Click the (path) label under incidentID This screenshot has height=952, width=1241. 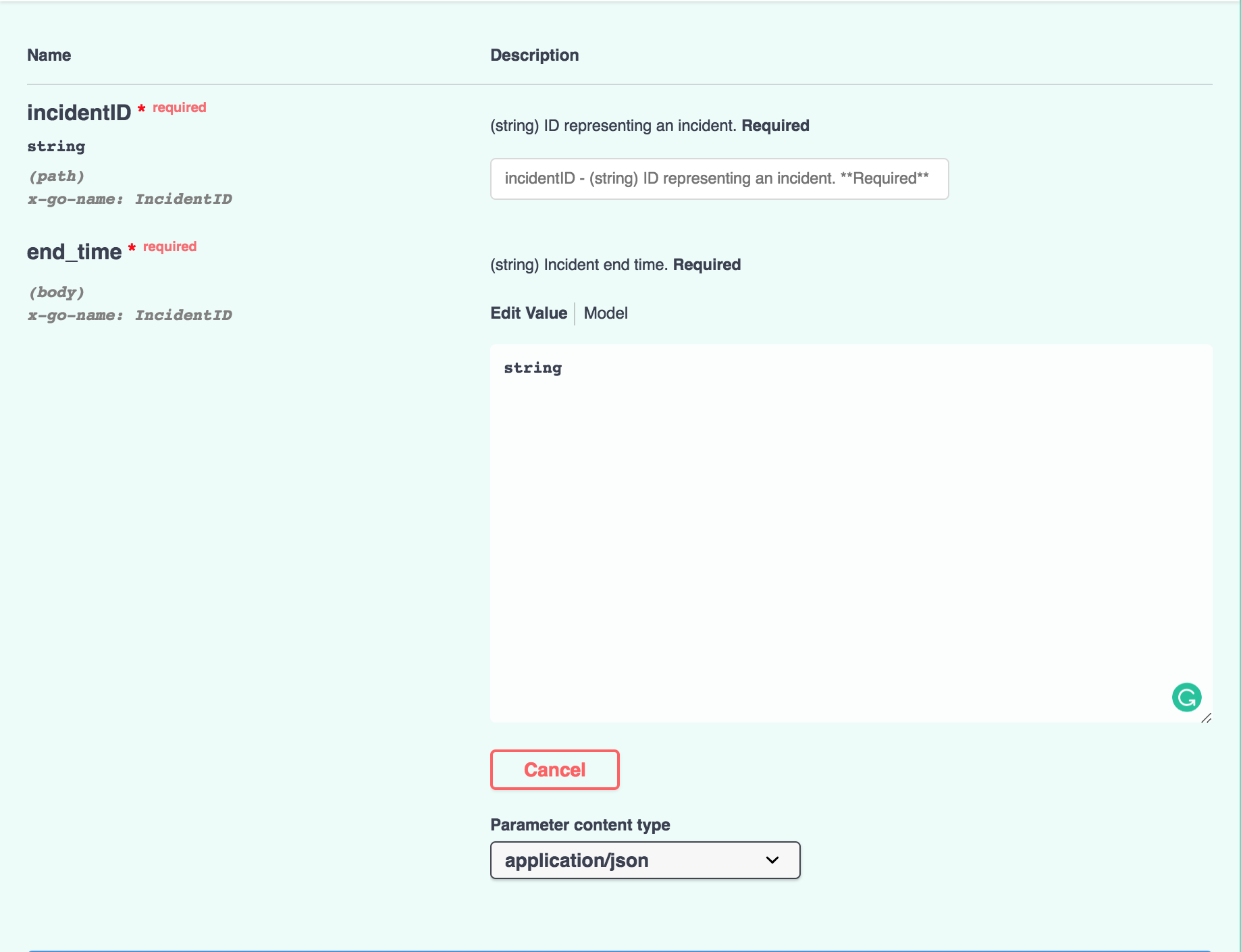[x=57, y=176]
